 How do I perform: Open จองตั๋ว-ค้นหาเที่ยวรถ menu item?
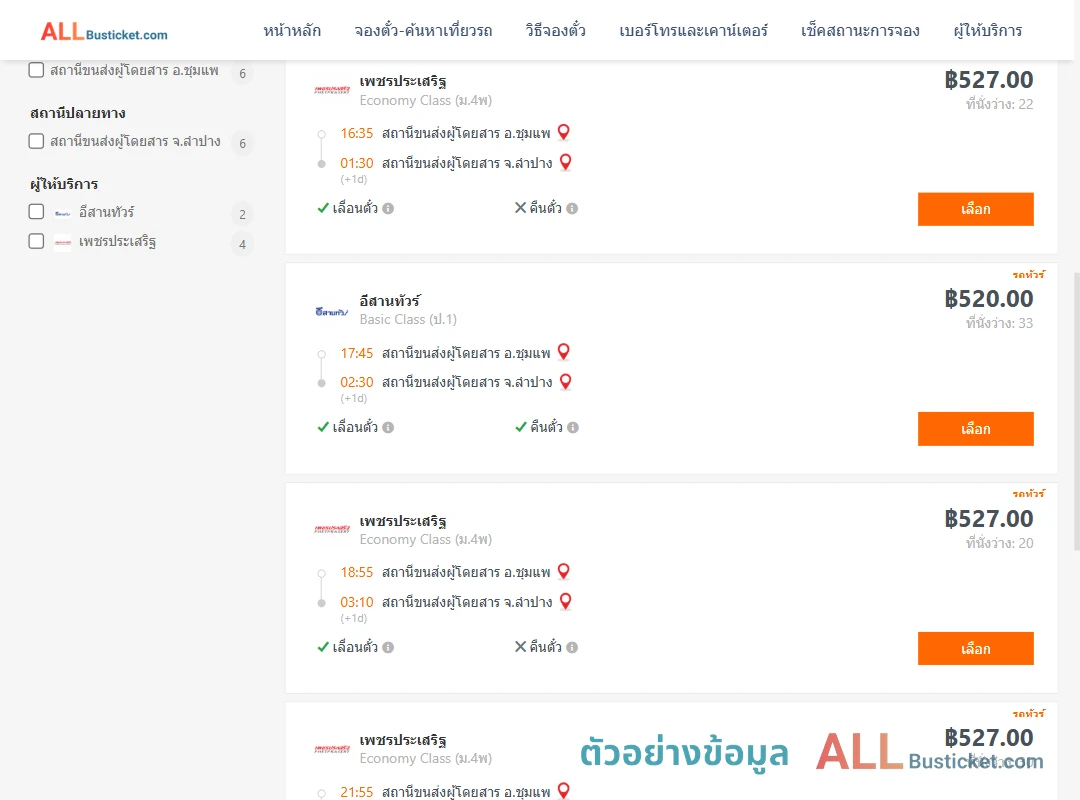click(423, 31)
